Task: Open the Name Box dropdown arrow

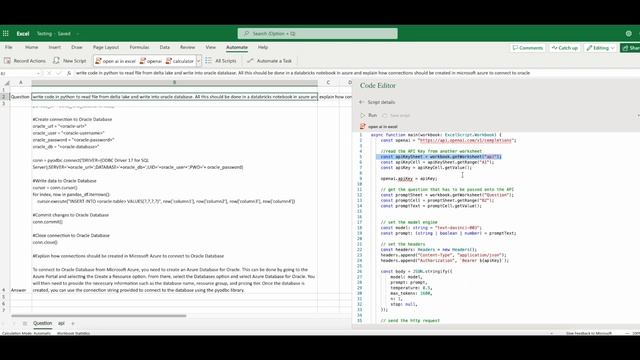Action: click(38, 73)
